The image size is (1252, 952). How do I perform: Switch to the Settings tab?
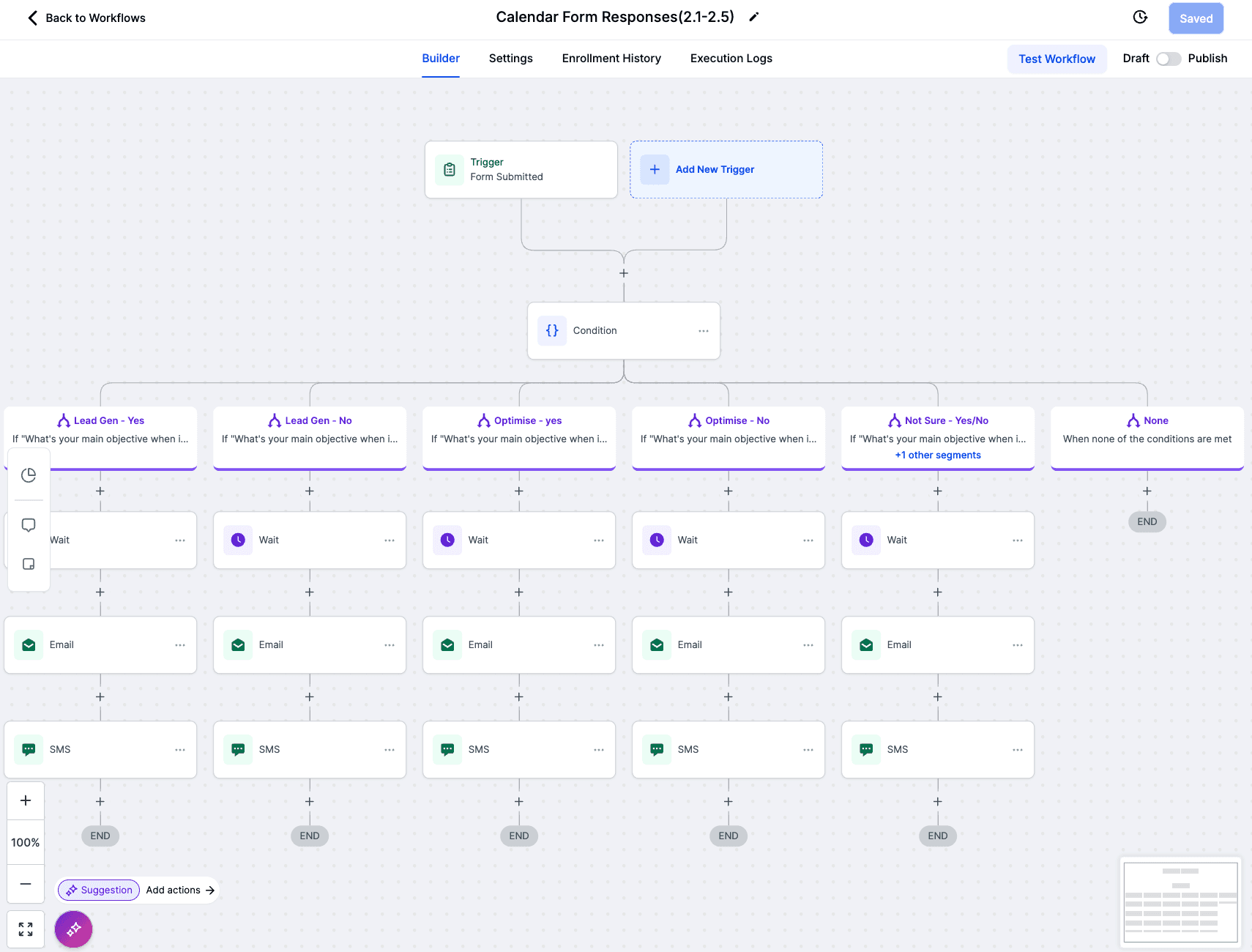510,59
